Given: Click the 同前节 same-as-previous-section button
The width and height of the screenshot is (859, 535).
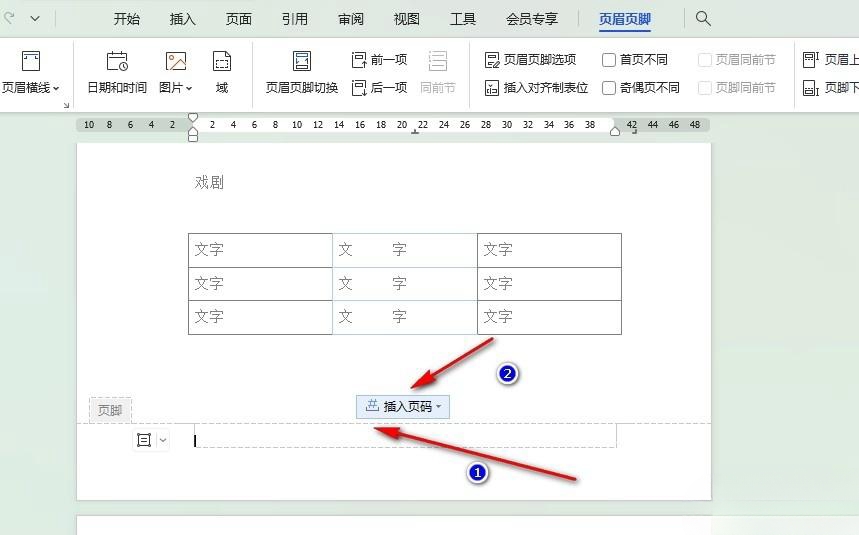Looking at the screenshot, I should [438, 72].
